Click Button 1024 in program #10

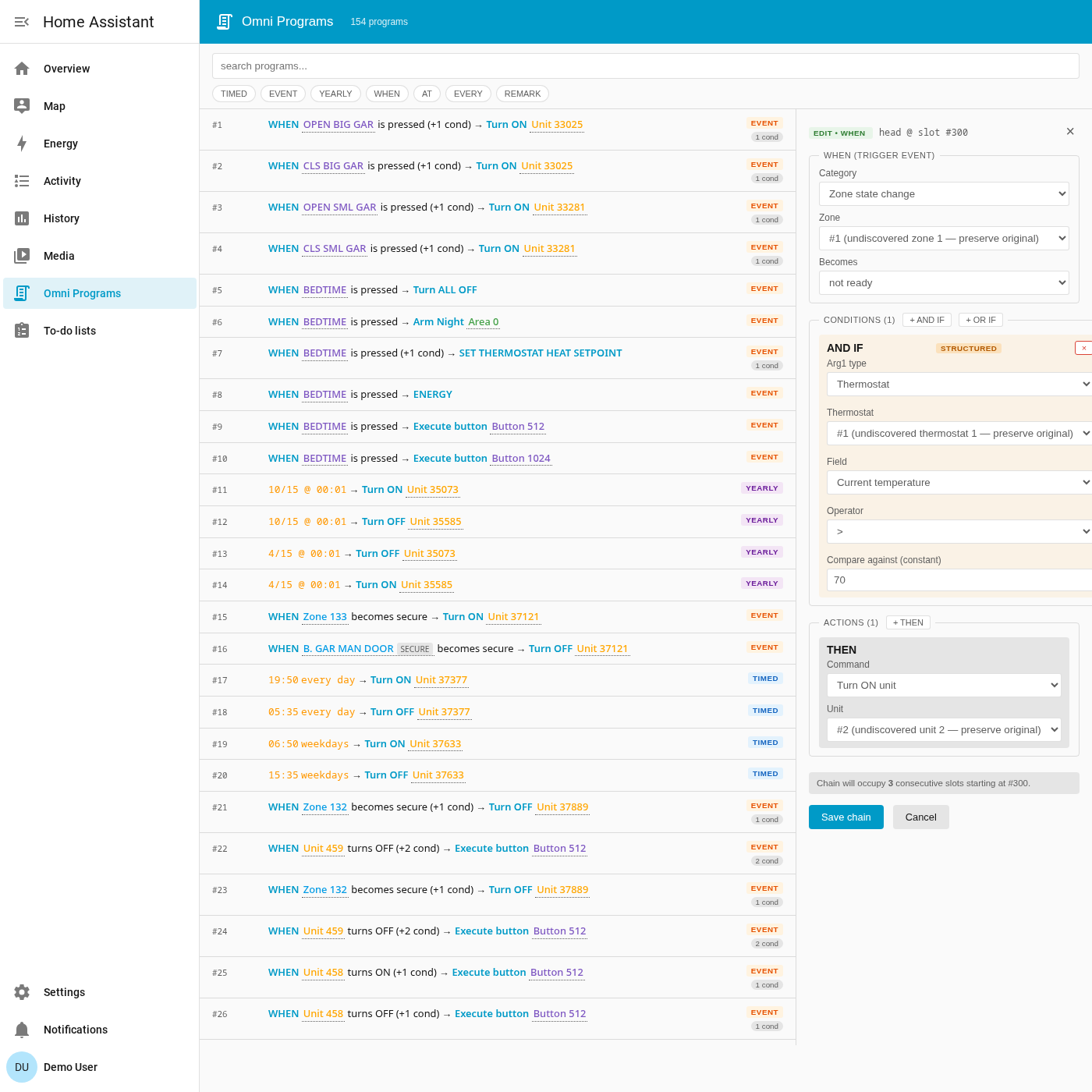(x=521, y=459)
